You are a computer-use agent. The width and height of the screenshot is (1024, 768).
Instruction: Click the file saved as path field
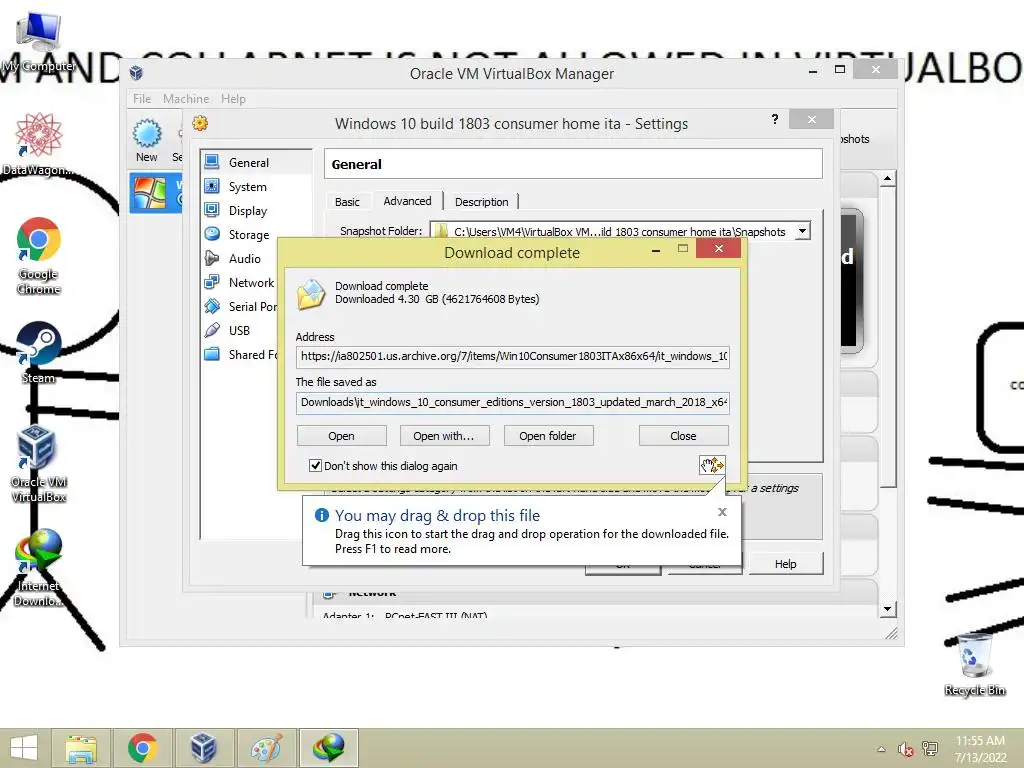point(513,402)
